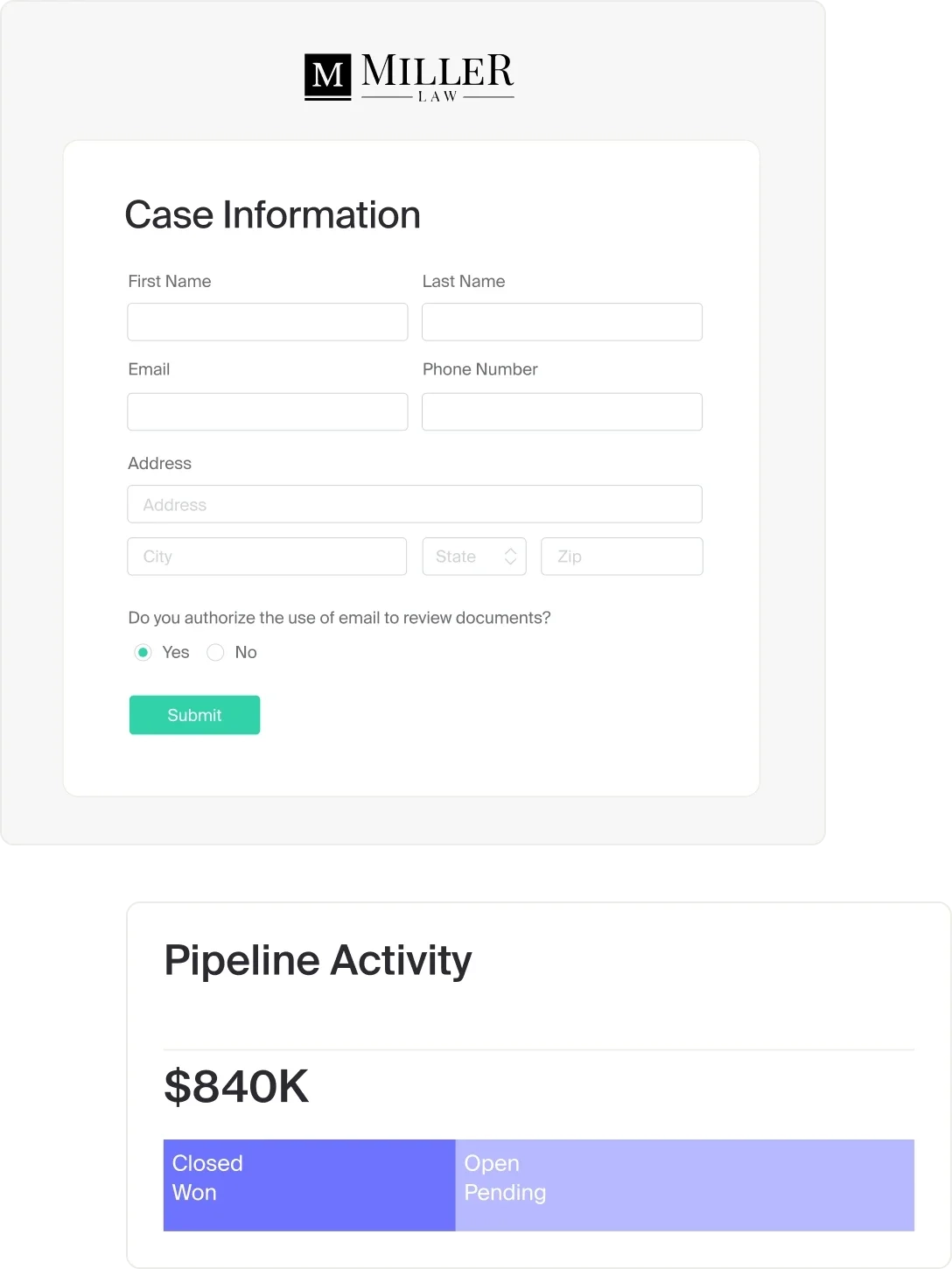The width and height of the screenshot is (952, 1269).
Task: Select the Yes radio button
Action: (x=143, y=652)
